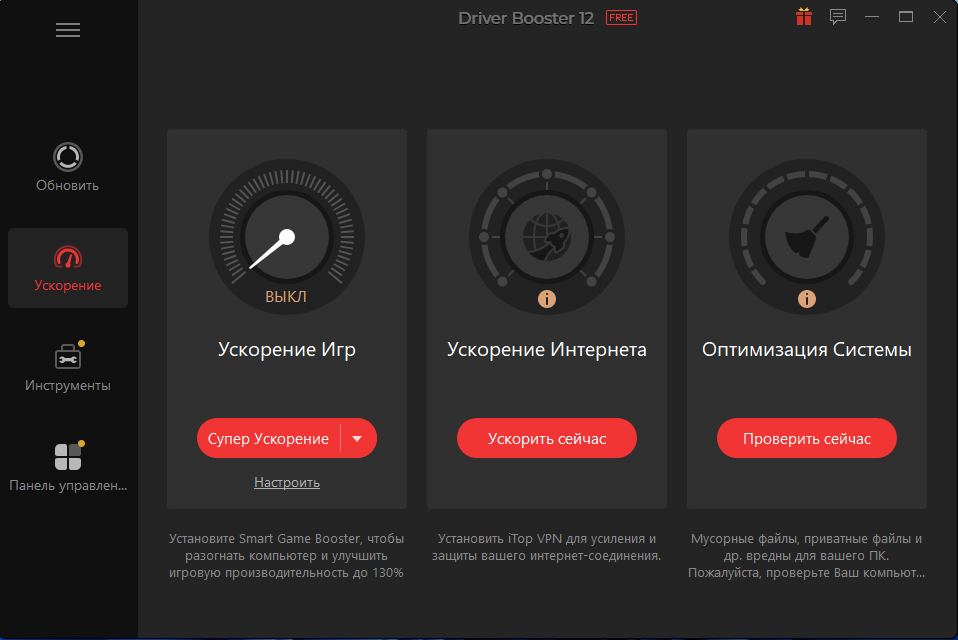This screenshot has height=640, width=958.
Task: Click the Ускорение Игр card title
Action: click(287, 349)
